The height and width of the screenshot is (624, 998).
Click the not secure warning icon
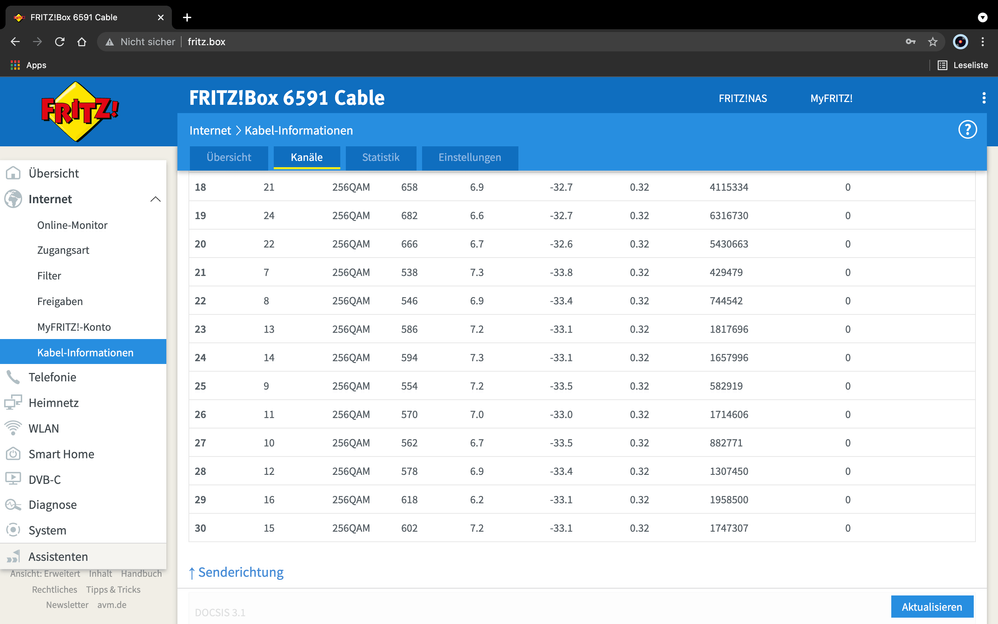pos(109,42)
